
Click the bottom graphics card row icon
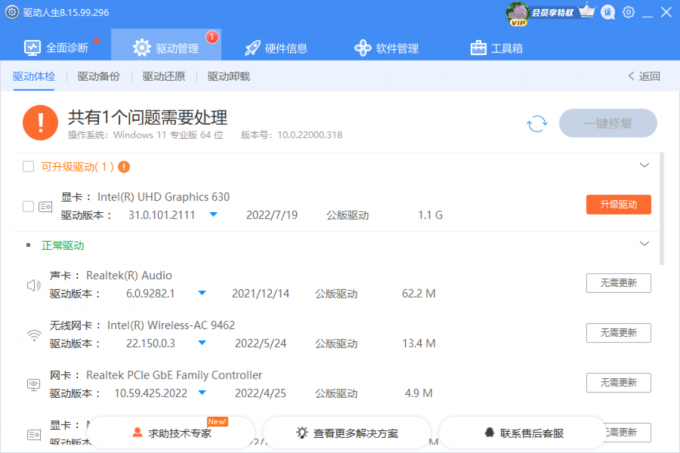tap(34, 434)
